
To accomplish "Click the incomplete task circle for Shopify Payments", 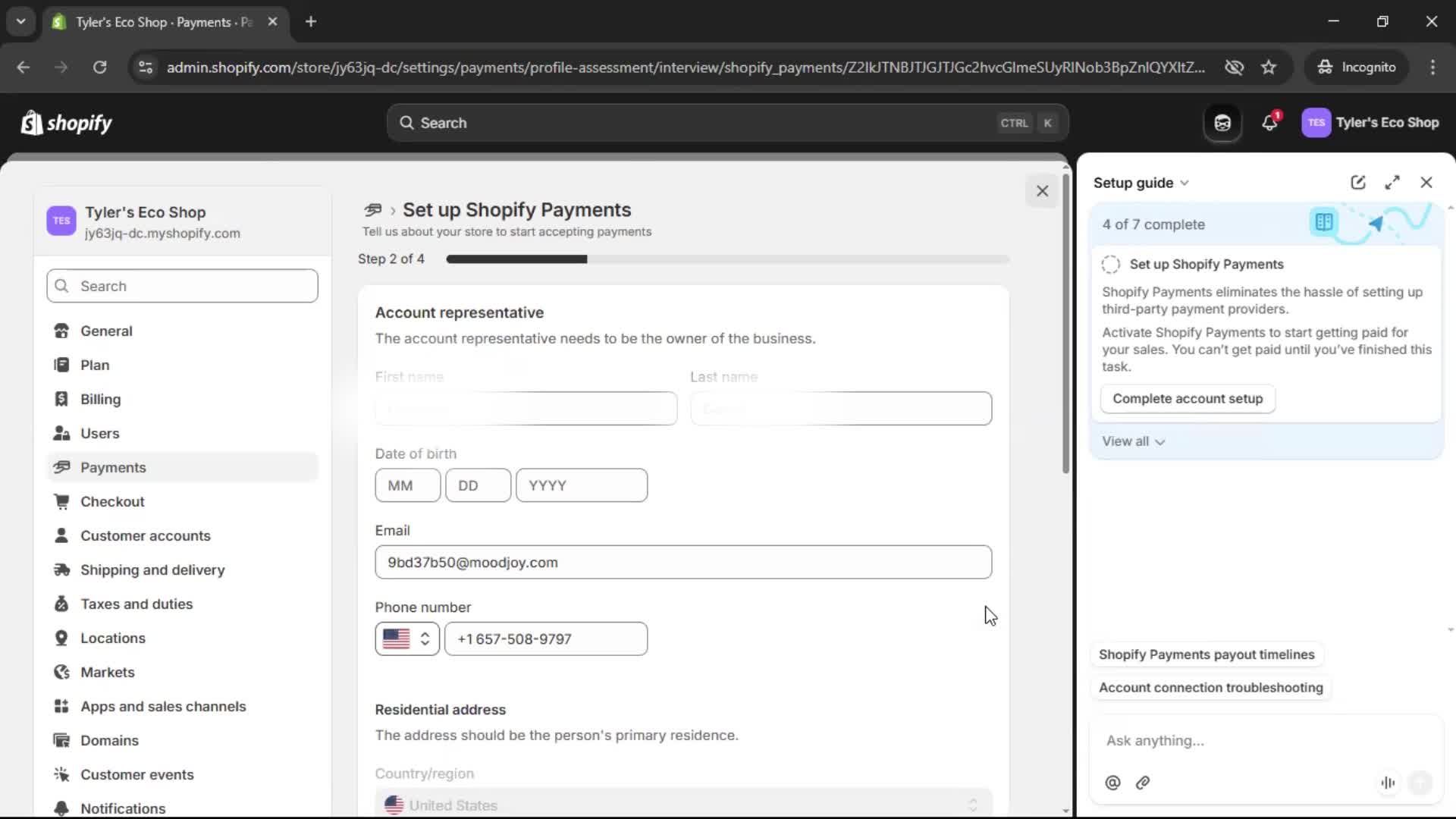I will [1110, 265].
